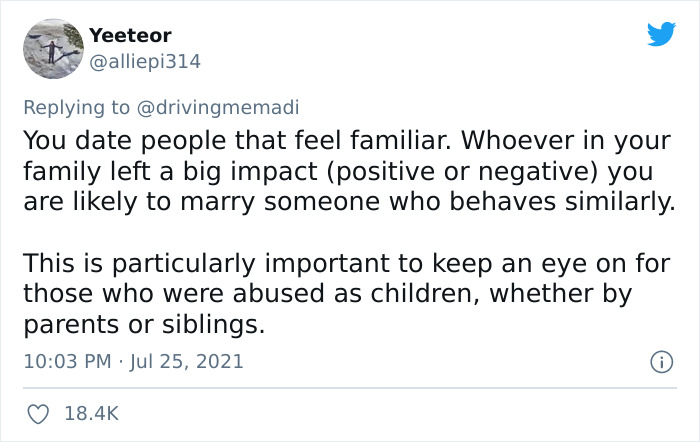Click the Twitter bird logo
Screen dimensions: 700x442
(x=661, y=34)
